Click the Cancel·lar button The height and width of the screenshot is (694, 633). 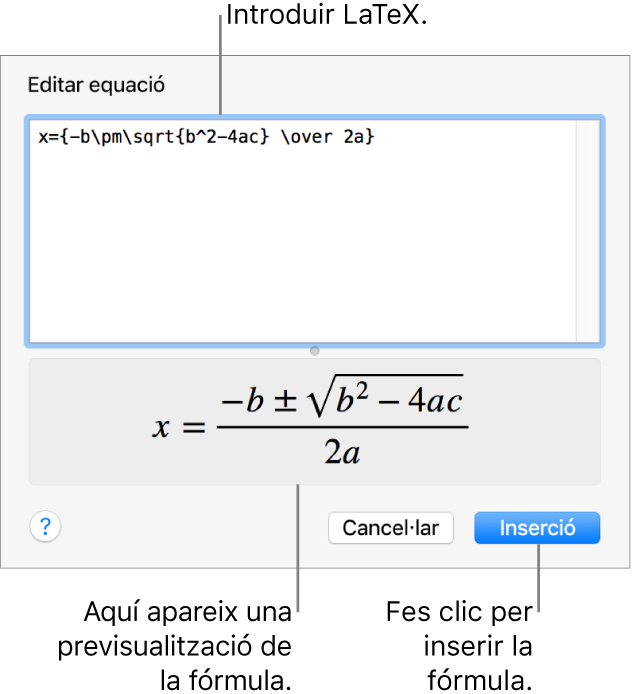tap(390, 528)
